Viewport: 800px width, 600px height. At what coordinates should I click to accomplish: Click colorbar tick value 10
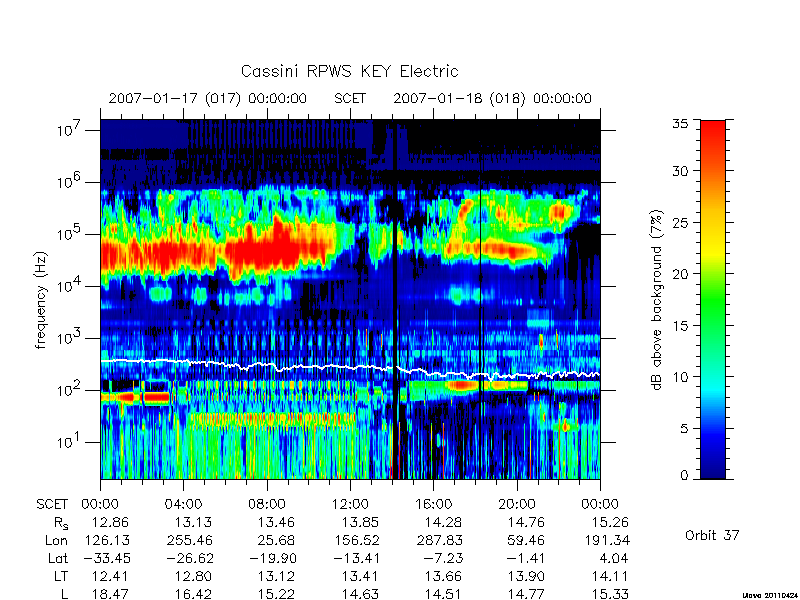point(681,377)
